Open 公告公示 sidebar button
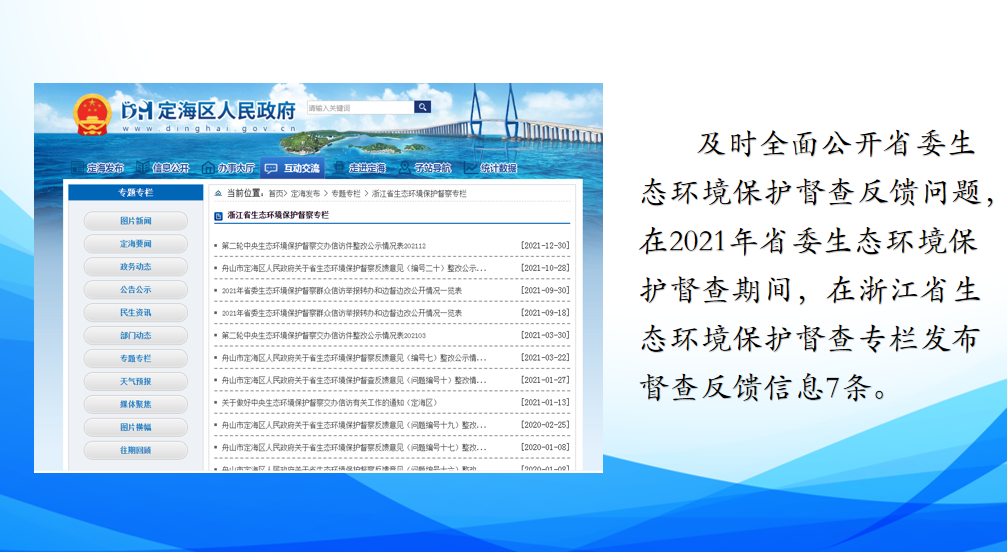The height and width of the screenshot is (552, 1007). click(136, 290)
